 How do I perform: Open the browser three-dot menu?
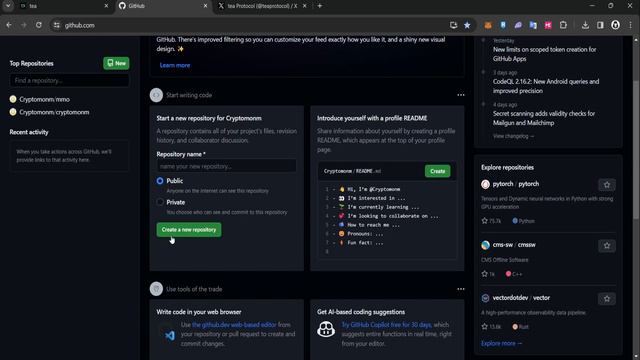pos(631,25)
